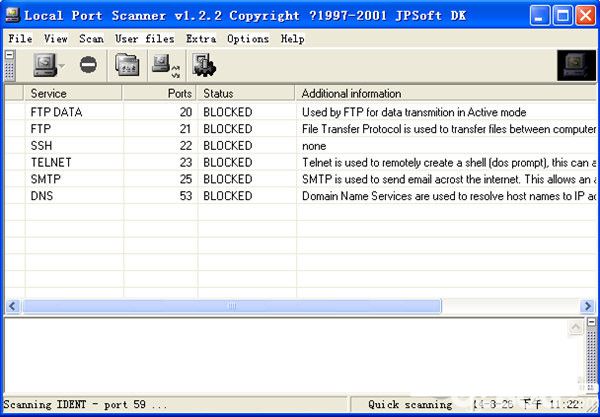Sort by the Service column header
The width and height of the screenshot is (600, 417).
coord(73,93)
